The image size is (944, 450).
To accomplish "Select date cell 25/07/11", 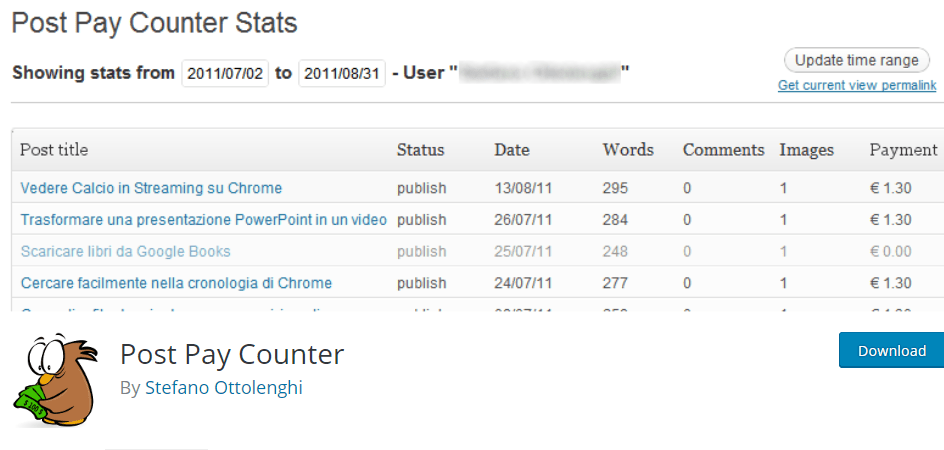I will (523, 251).
